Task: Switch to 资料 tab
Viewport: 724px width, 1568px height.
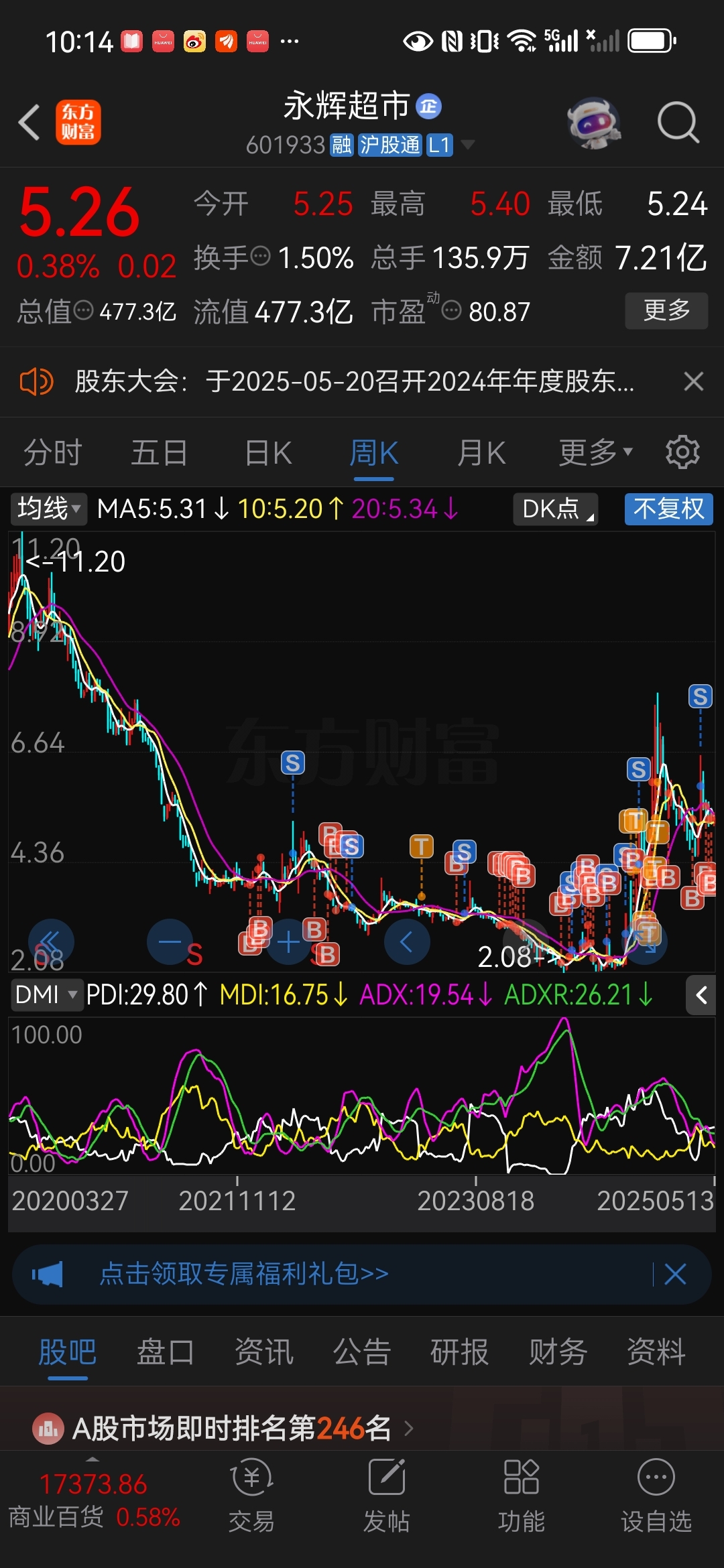Action: coord(656,1352)
